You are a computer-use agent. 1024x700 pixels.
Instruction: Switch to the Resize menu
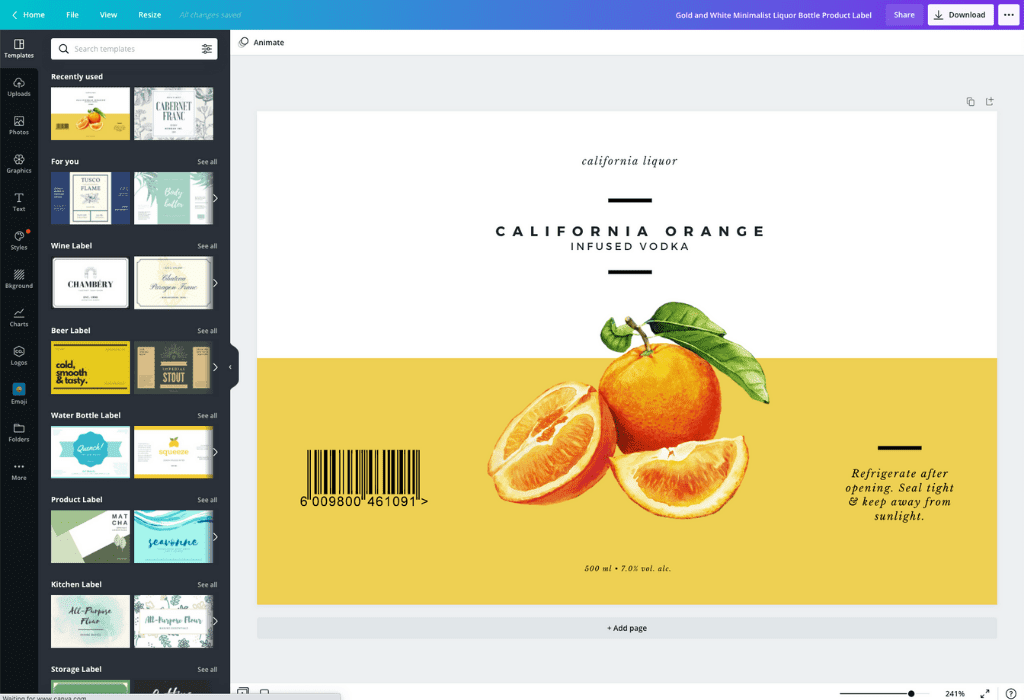[x=149, y=14]
